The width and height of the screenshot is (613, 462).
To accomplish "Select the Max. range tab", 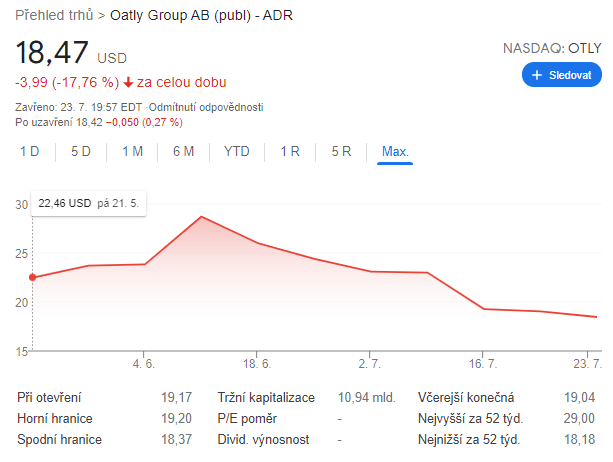I will 395,152.
